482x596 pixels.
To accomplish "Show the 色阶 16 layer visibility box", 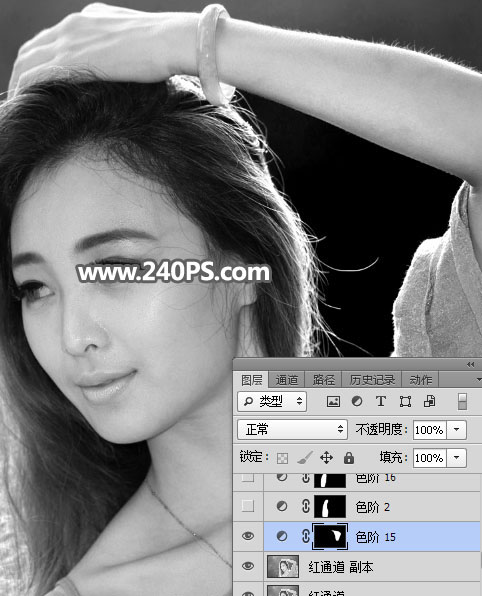I will tap(248, 478).
